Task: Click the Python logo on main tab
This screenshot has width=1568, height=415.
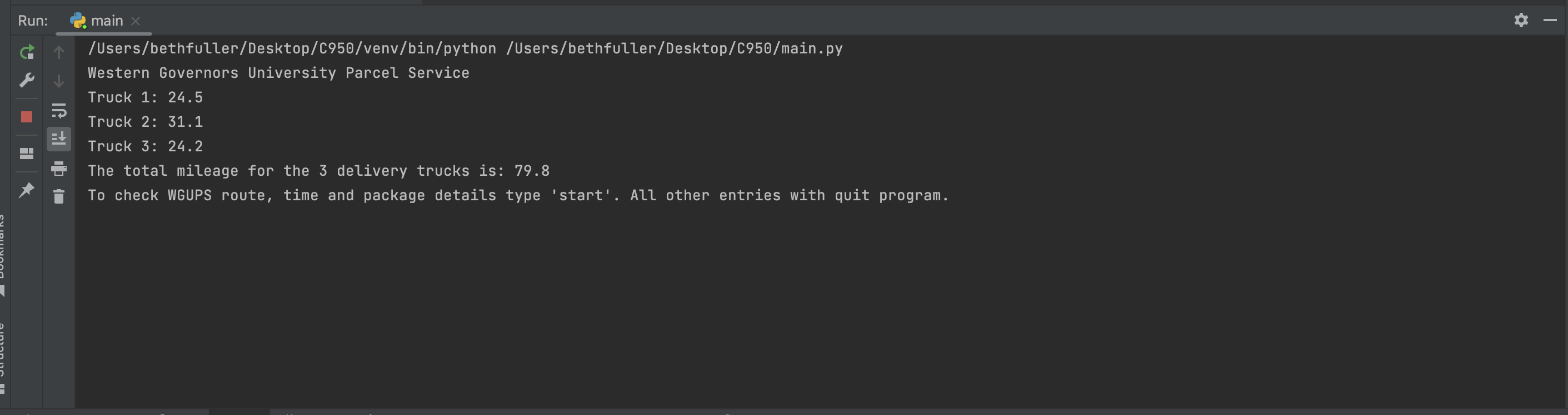Action: (x=78, y=20)
